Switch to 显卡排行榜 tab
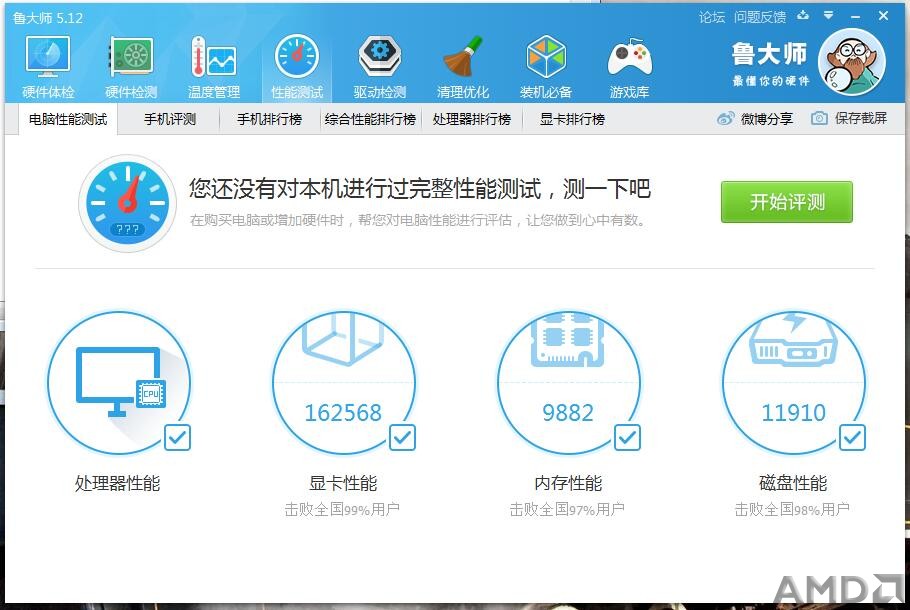Screen dimensions: 910x610 [572, 119]
